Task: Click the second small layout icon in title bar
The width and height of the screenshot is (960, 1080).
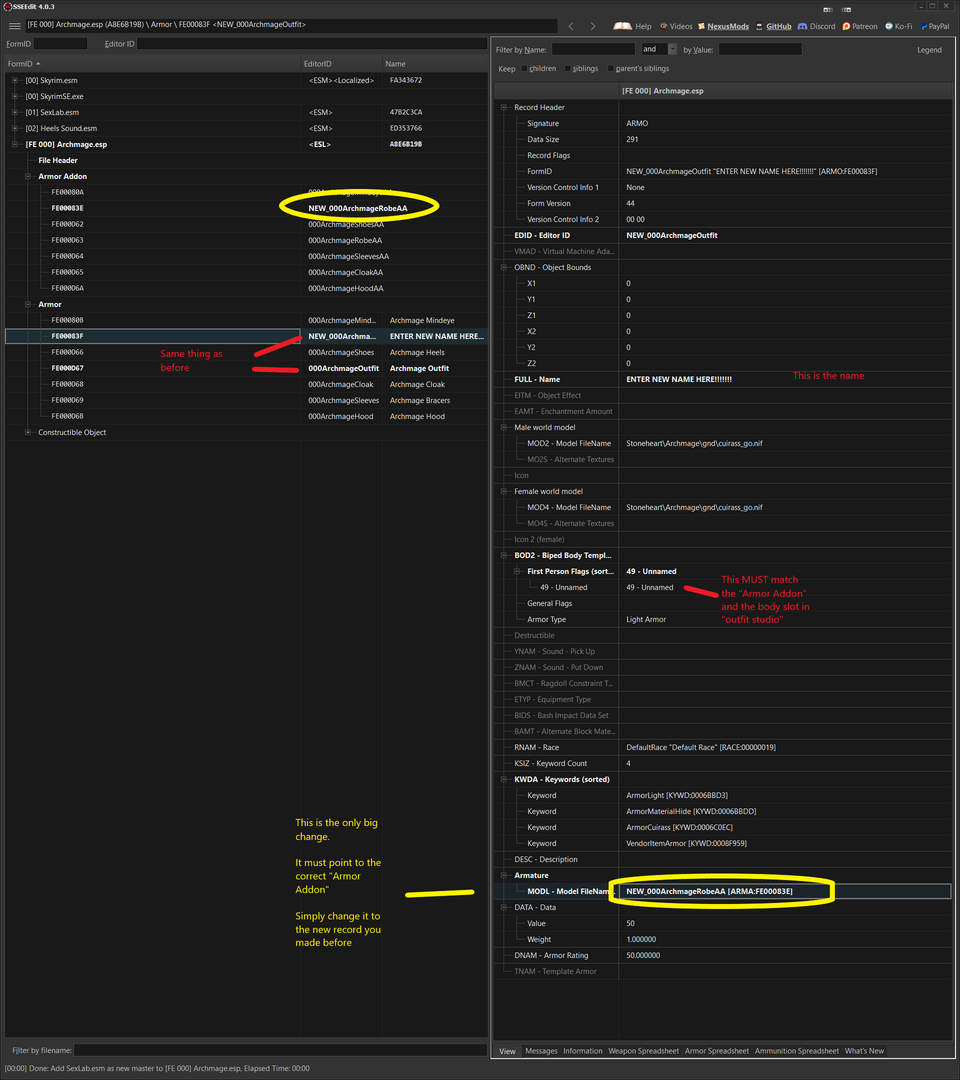Action: [846, 10]
